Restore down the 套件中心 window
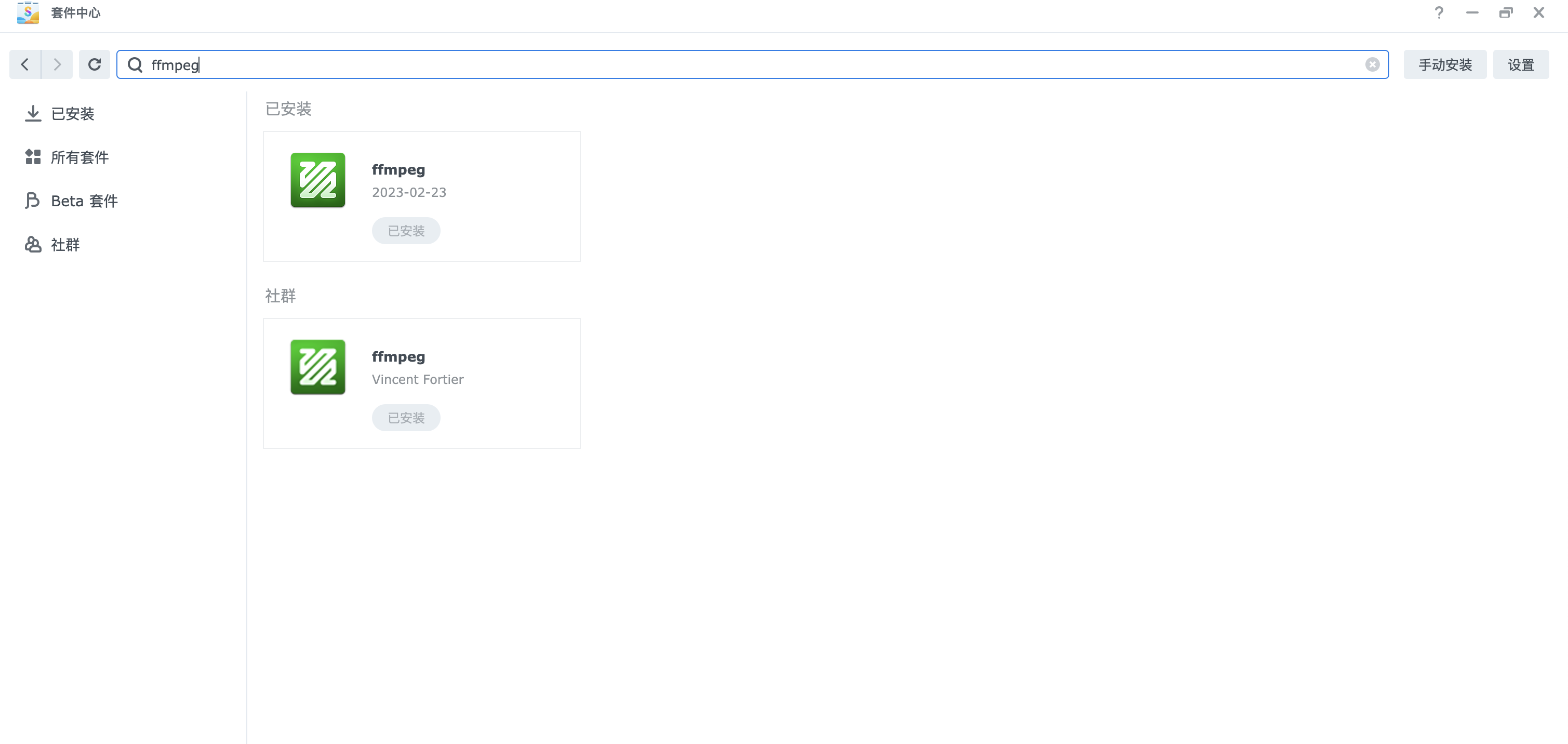 [x=1506, y=13]
